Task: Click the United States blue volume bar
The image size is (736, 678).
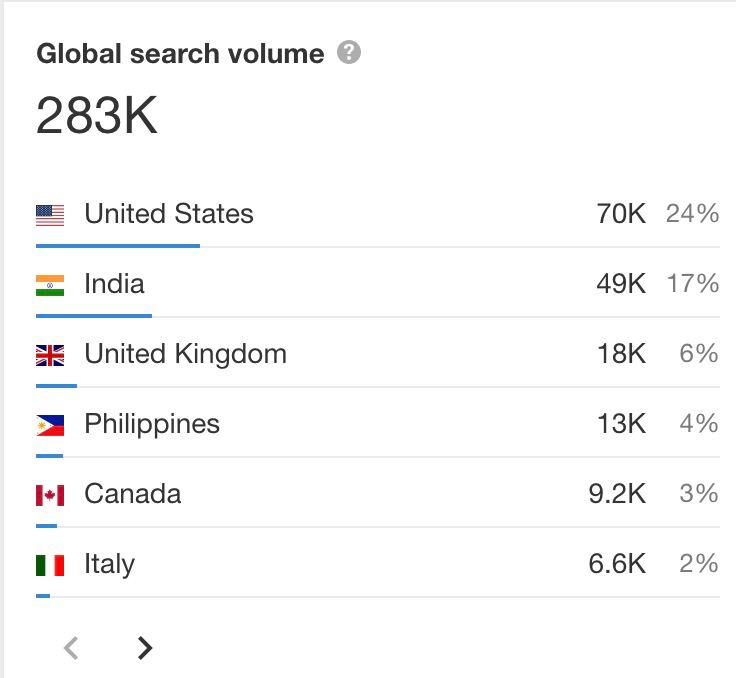Action: click(x=118, y=246)
